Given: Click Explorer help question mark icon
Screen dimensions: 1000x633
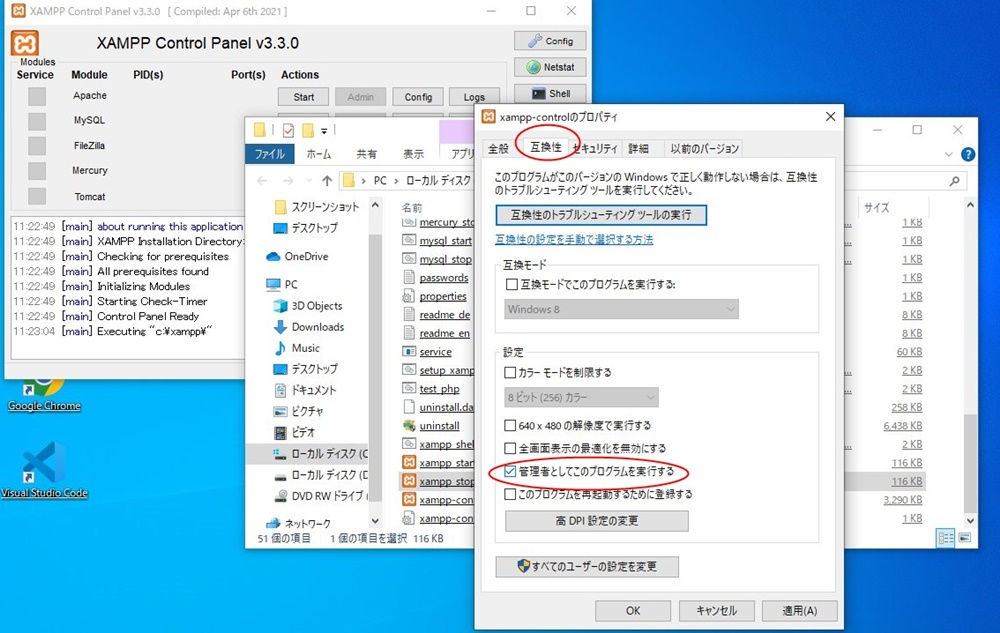Looking at the screenshot, I should (967, 154).
